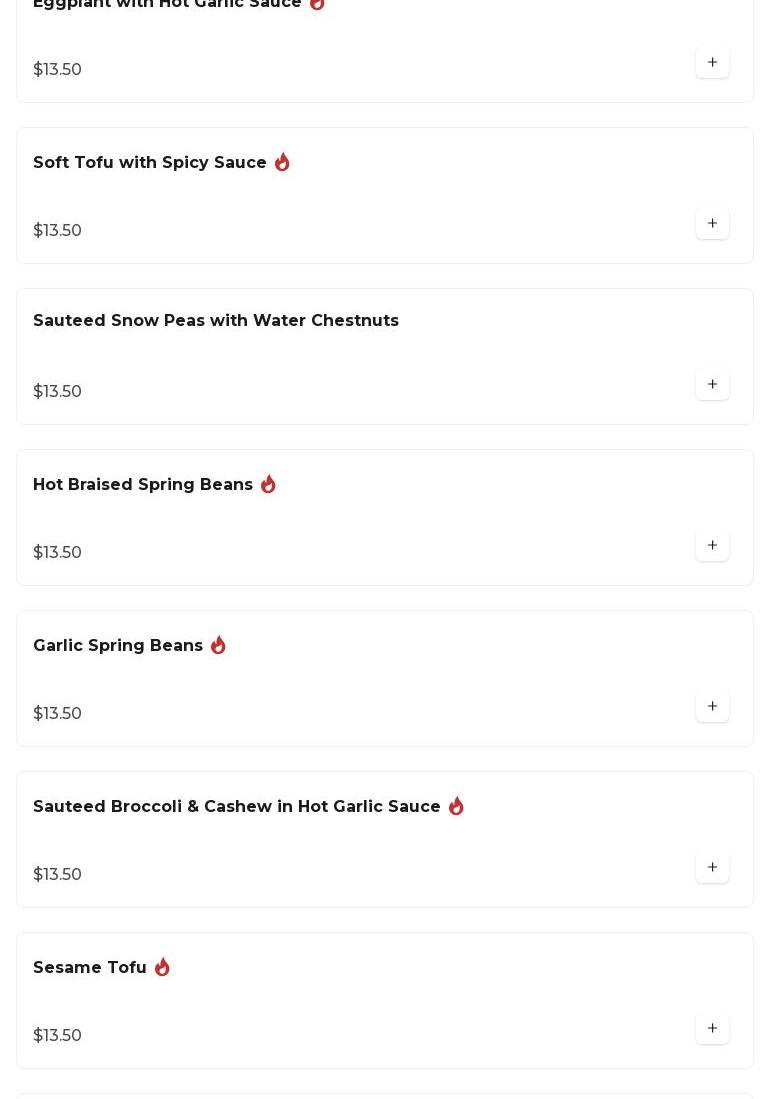This screenshot has height=1099, width=770.
Task: Open the Sesame Tofu item title
Action: [x=90, y=968]
